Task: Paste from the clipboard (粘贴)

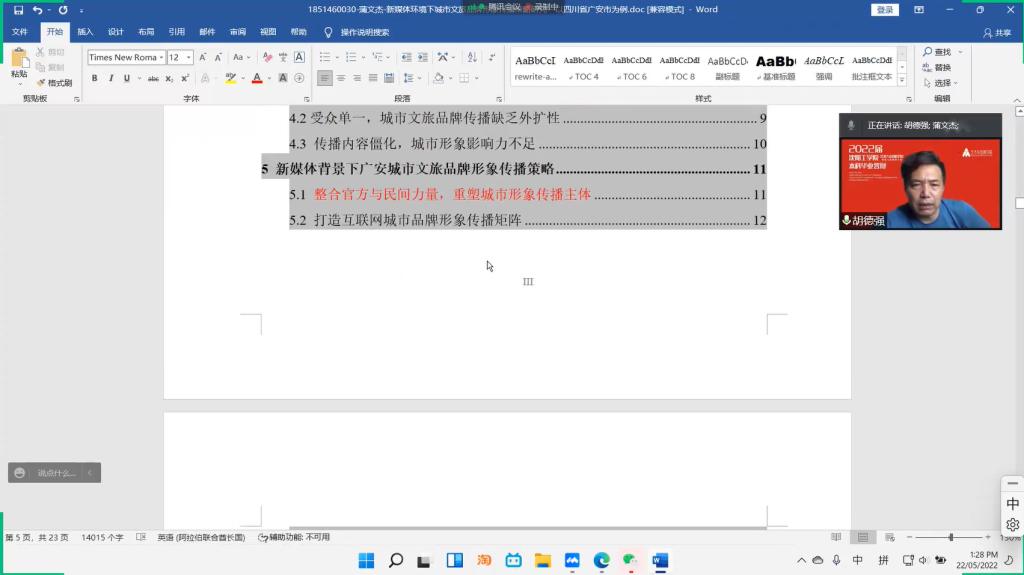Action: 19,66
